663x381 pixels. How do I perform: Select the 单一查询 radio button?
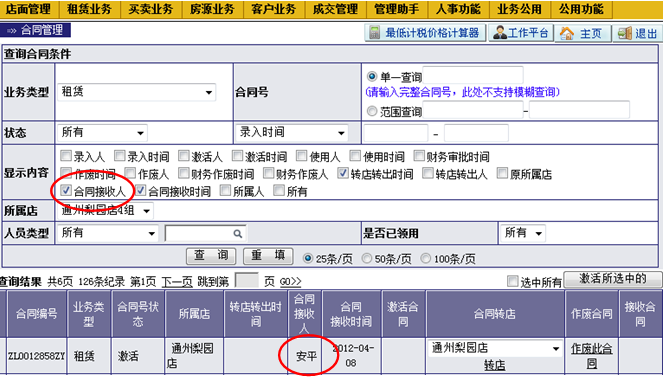coord(372,77)
